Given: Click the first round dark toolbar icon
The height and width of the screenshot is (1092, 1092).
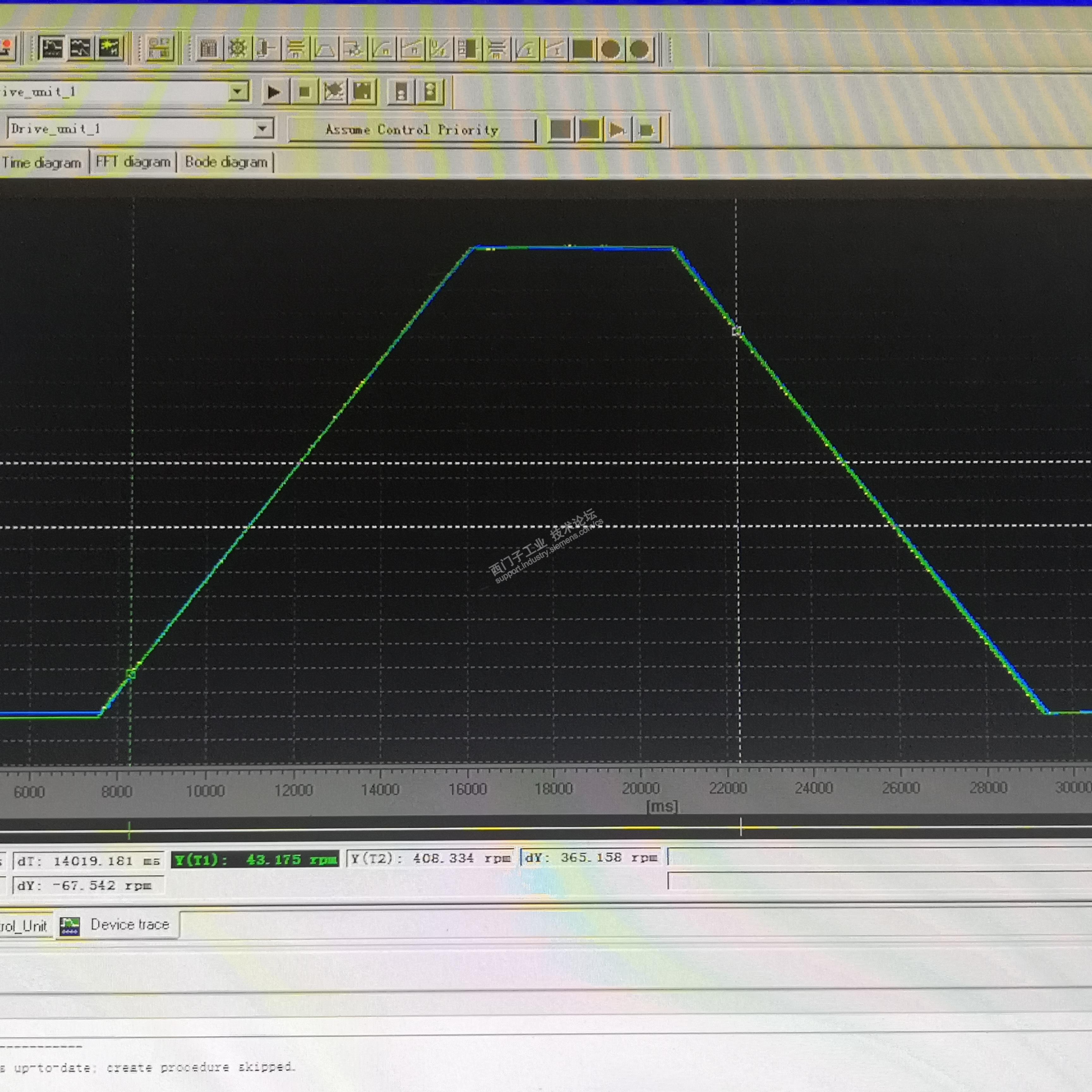Looking at the screenshot, I should tap(610, 49).
